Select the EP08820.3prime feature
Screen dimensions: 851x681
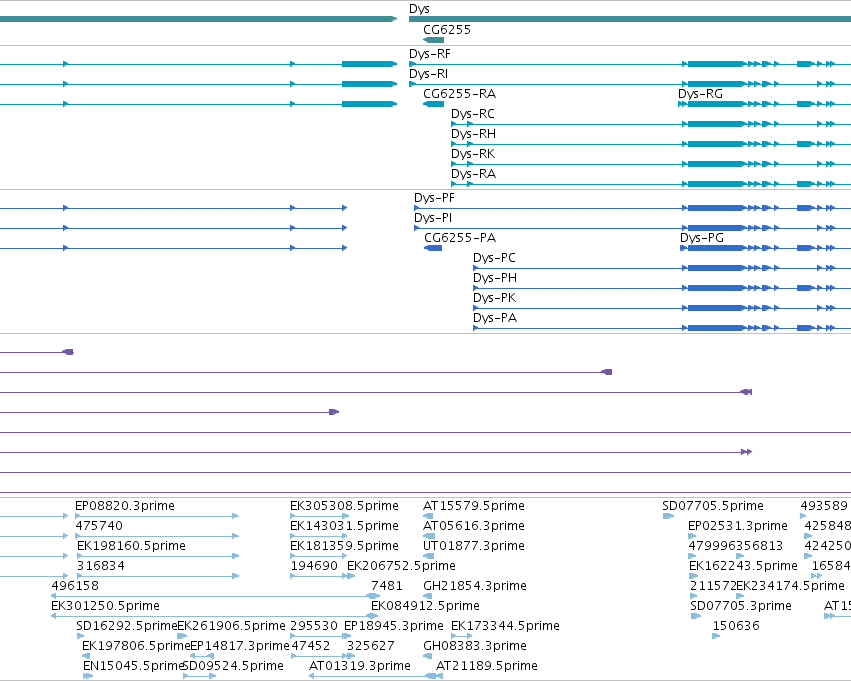point(125,506)
